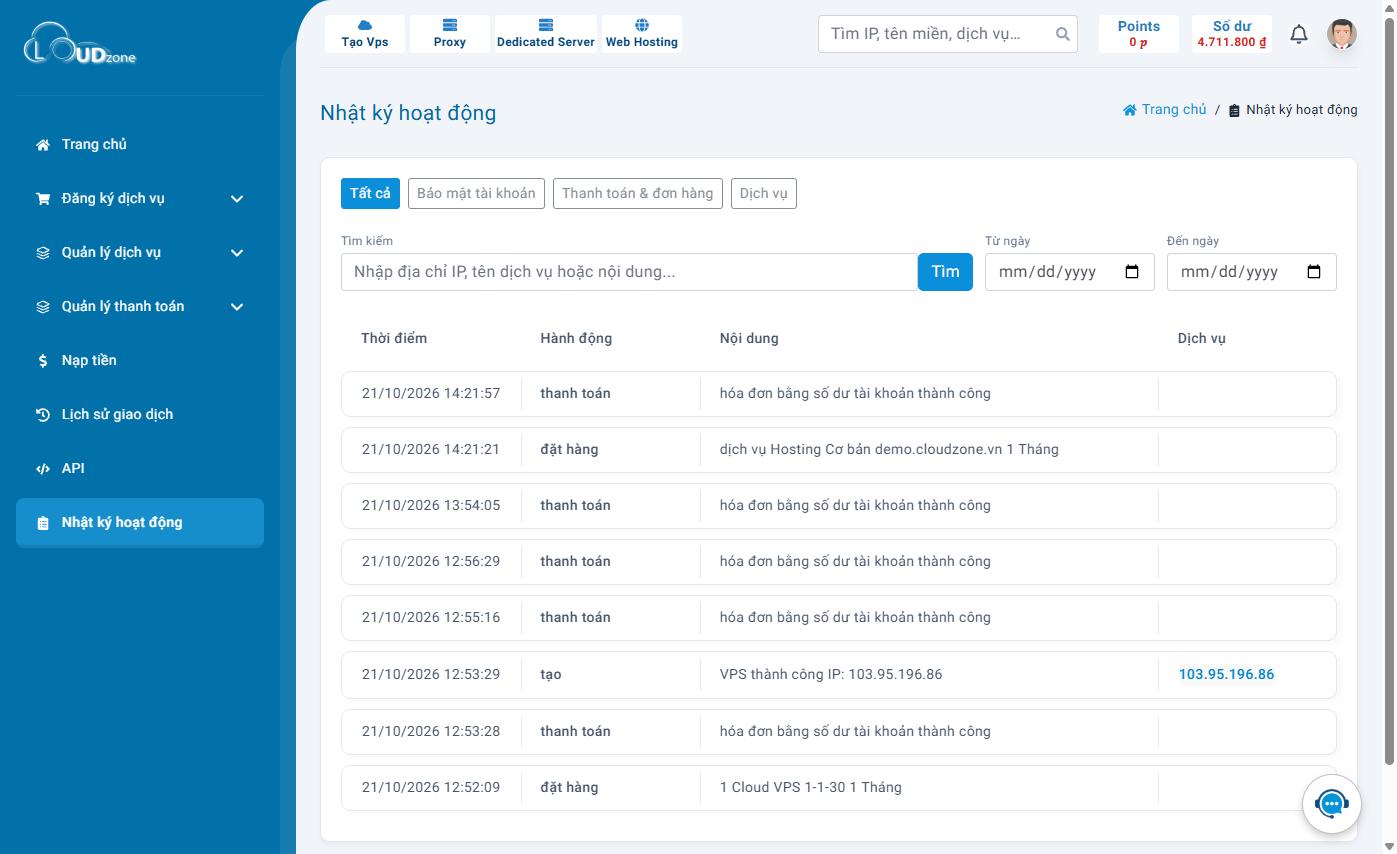Screen dimensions: 1397x854
Task: Click "dịch vụ Hosting Cơ bản demo.cloudzone.vn 1 Tháng"
Action: pyautogui.click(x=889, y=449)
